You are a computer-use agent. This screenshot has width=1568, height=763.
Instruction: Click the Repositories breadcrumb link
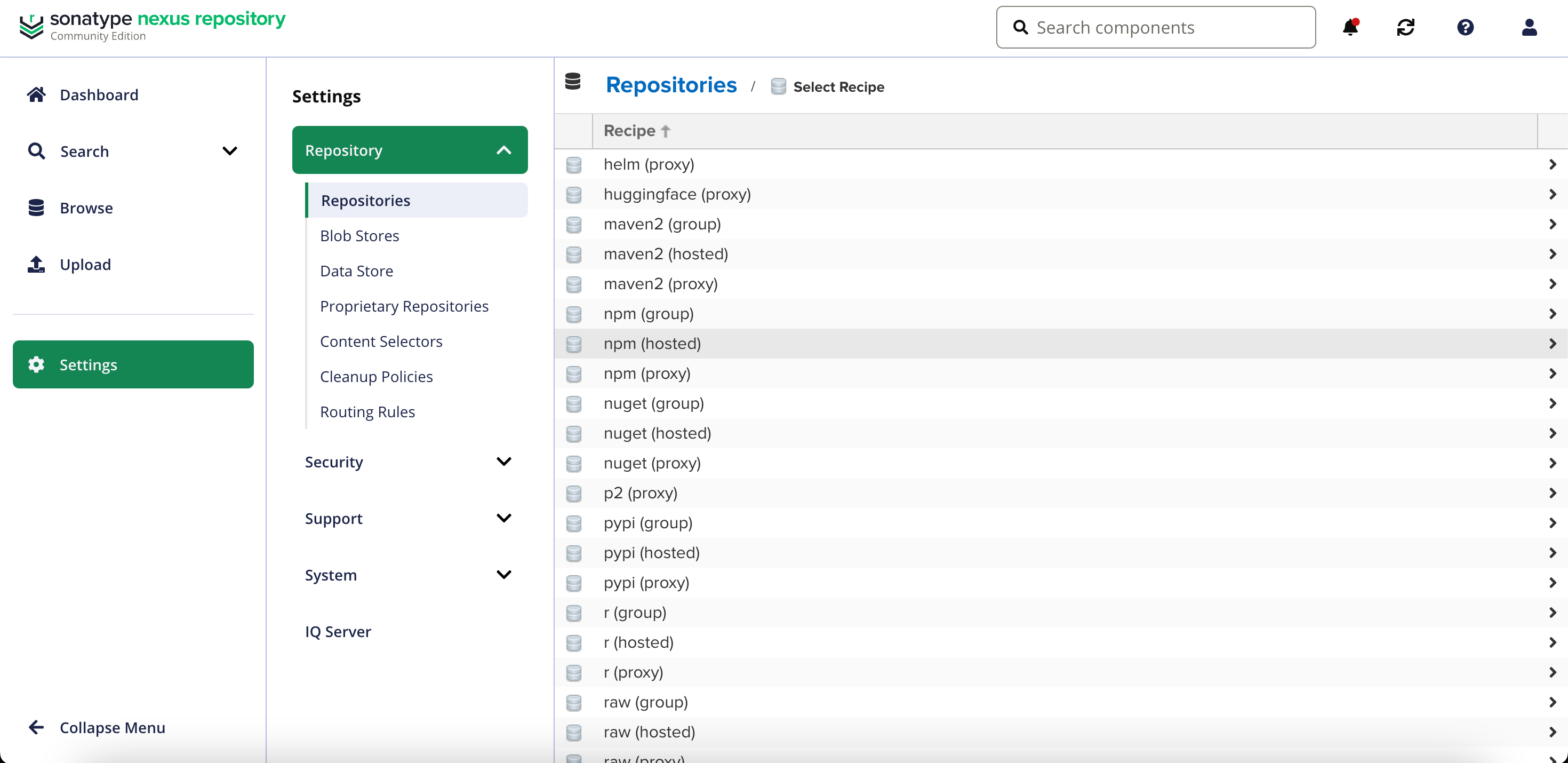click(x=671, y=85)
